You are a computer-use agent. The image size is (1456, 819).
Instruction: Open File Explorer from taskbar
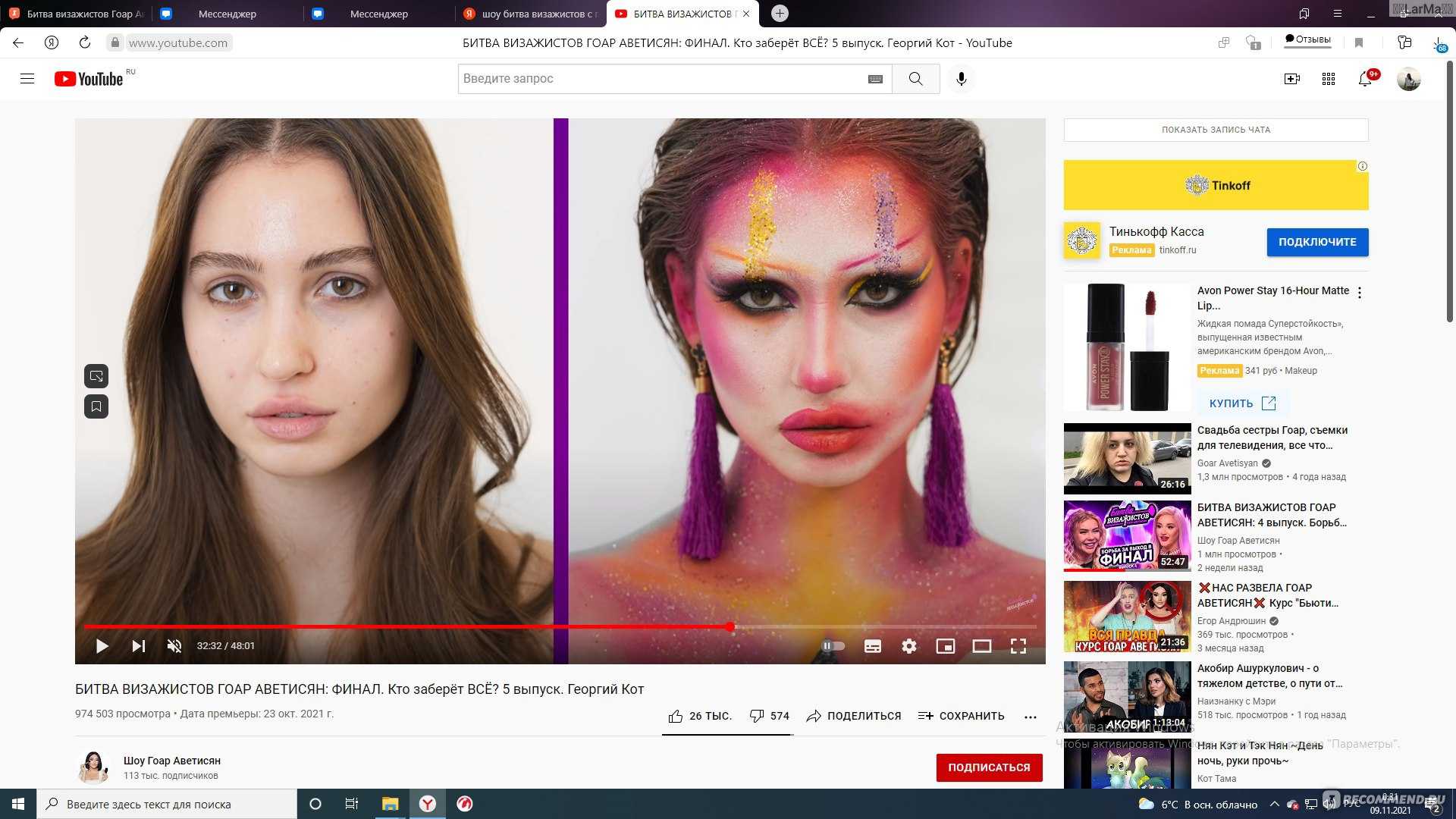390,804
